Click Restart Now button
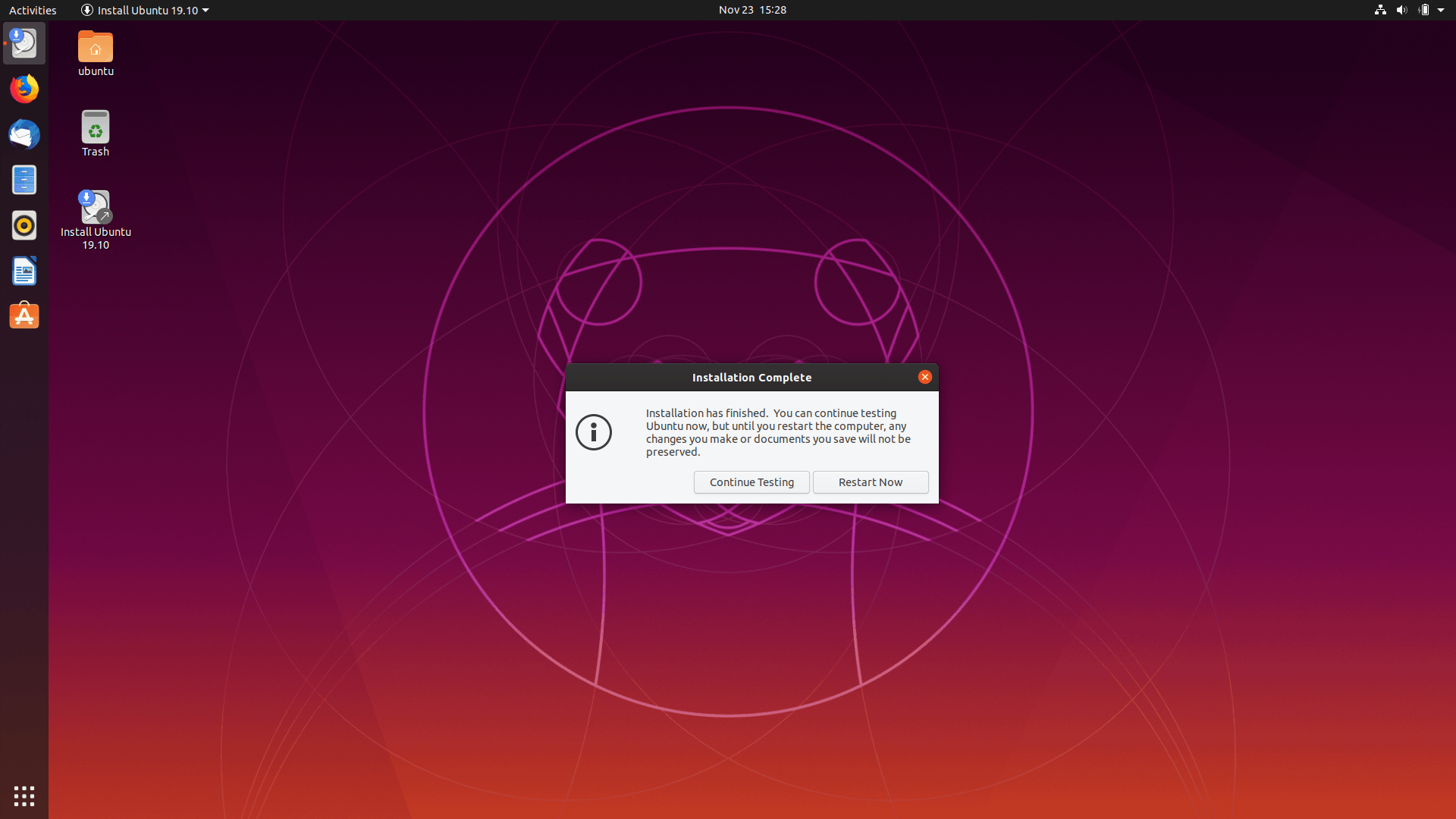The width and height of the screenshot is (1456, 819). coord(871,482)
